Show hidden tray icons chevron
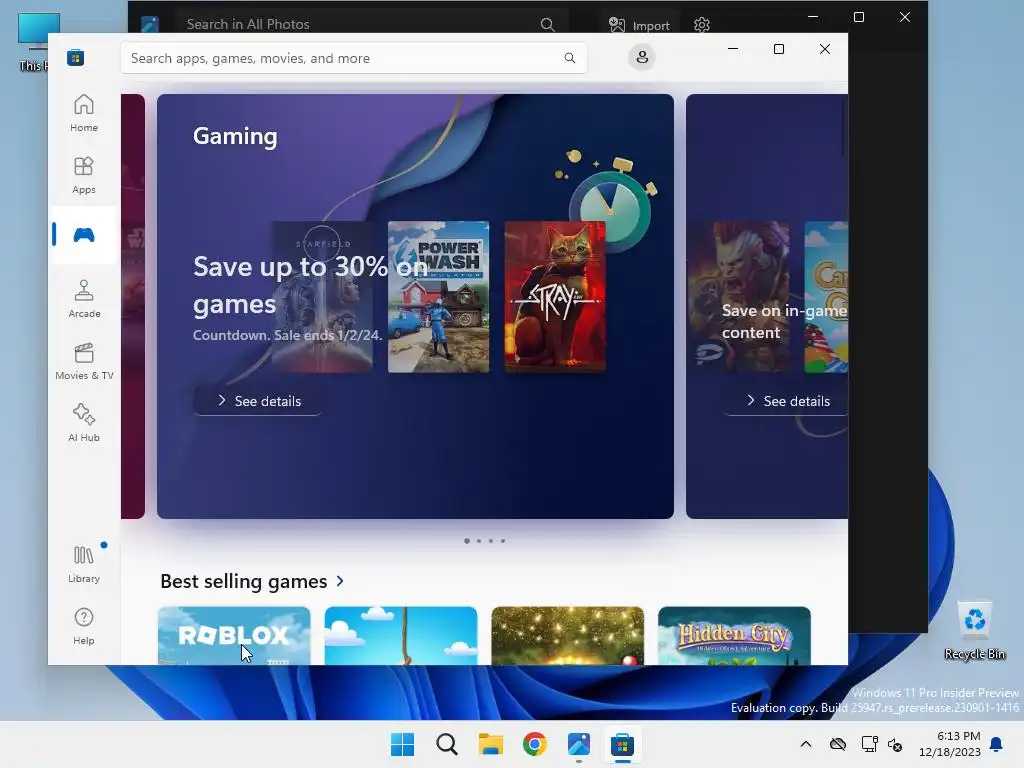The width and height of the screenshot is (1024, 768). 806,744
